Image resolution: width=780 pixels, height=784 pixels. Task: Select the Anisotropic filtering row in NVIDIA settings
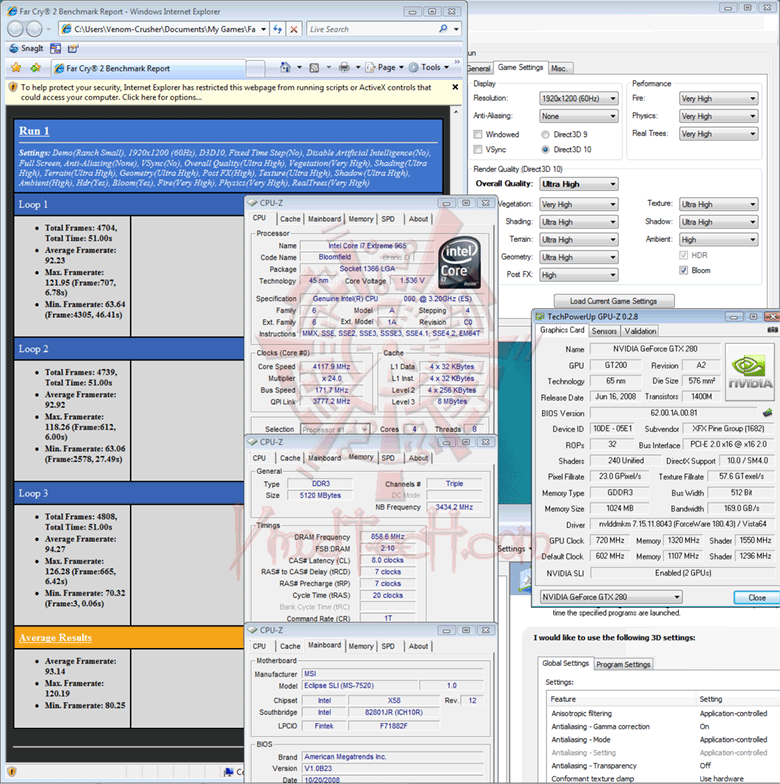point(663,714)
